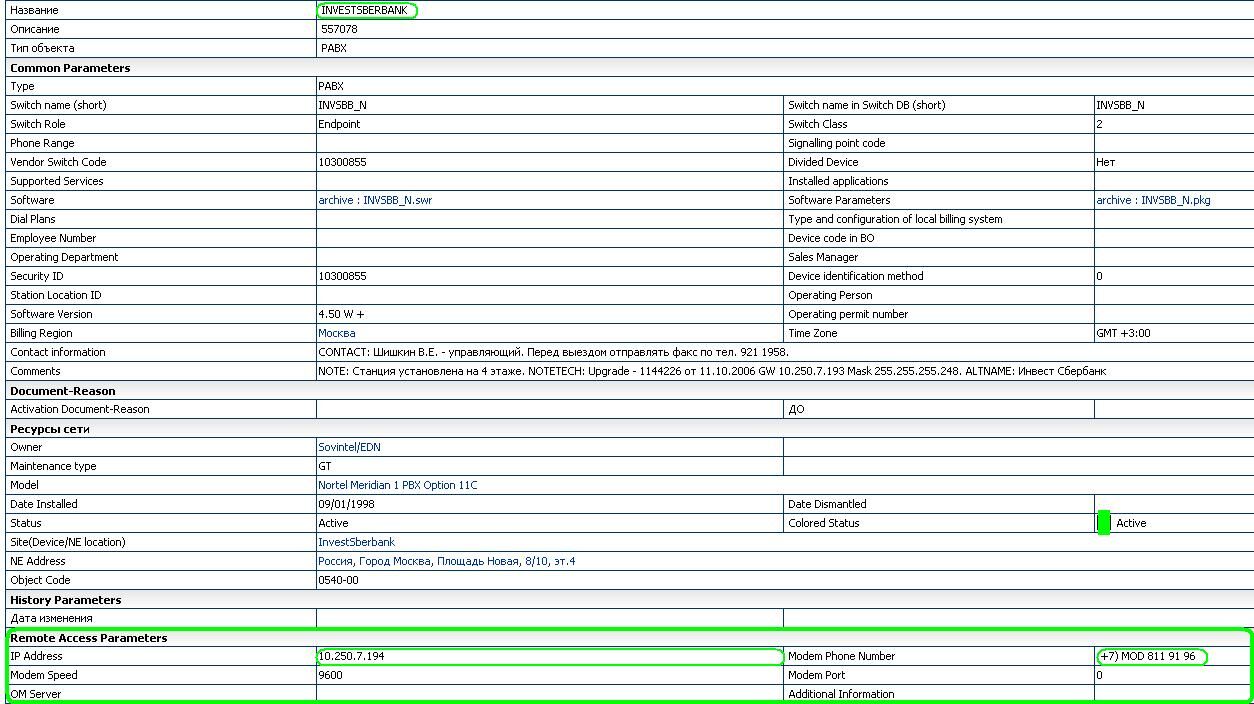The image size is (1254, 704).
Task: Open the archive : INVSBB_N.pkg parameters link
Action: coord(1153,200)
